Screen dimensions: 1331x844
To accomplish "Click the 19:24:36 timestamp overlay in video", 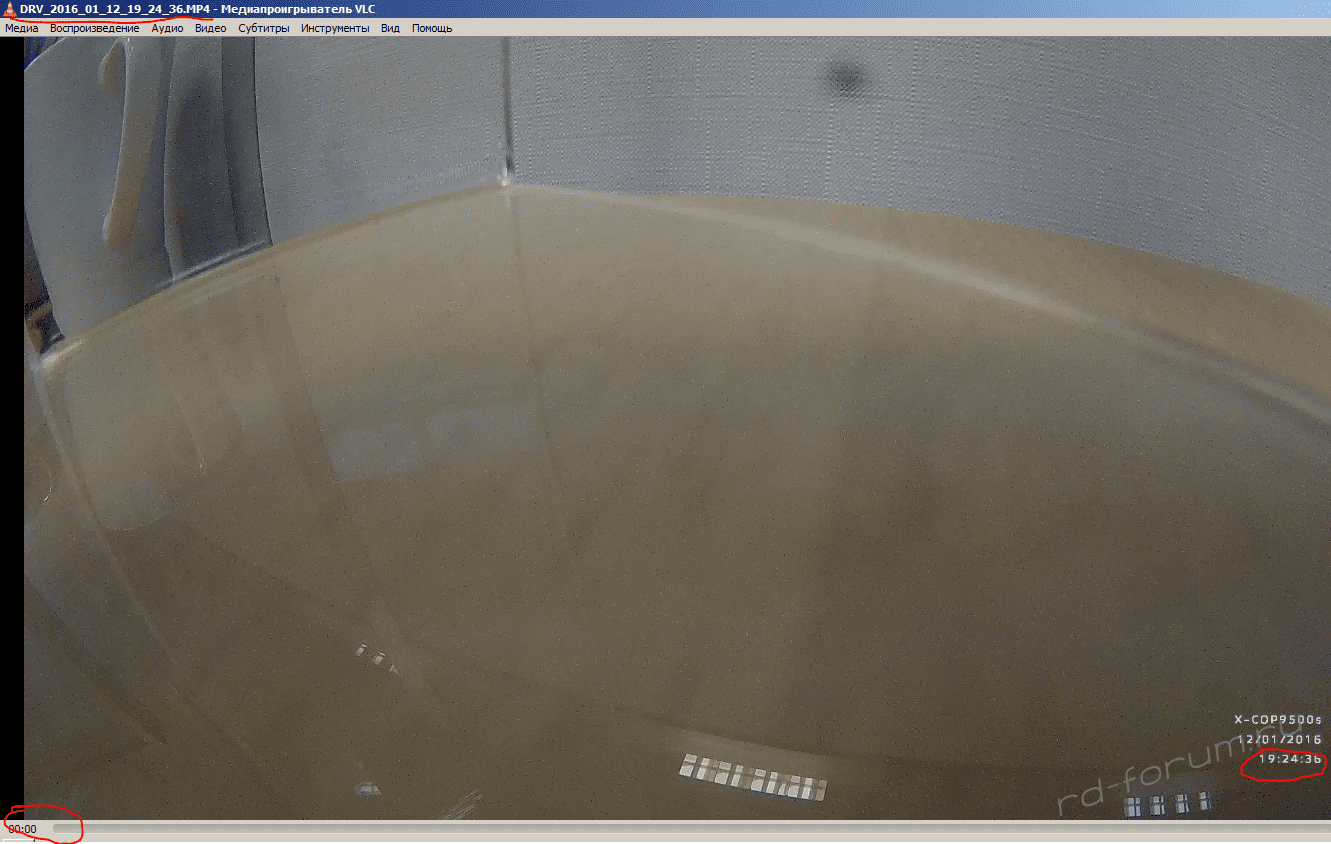I will 1290,760.
